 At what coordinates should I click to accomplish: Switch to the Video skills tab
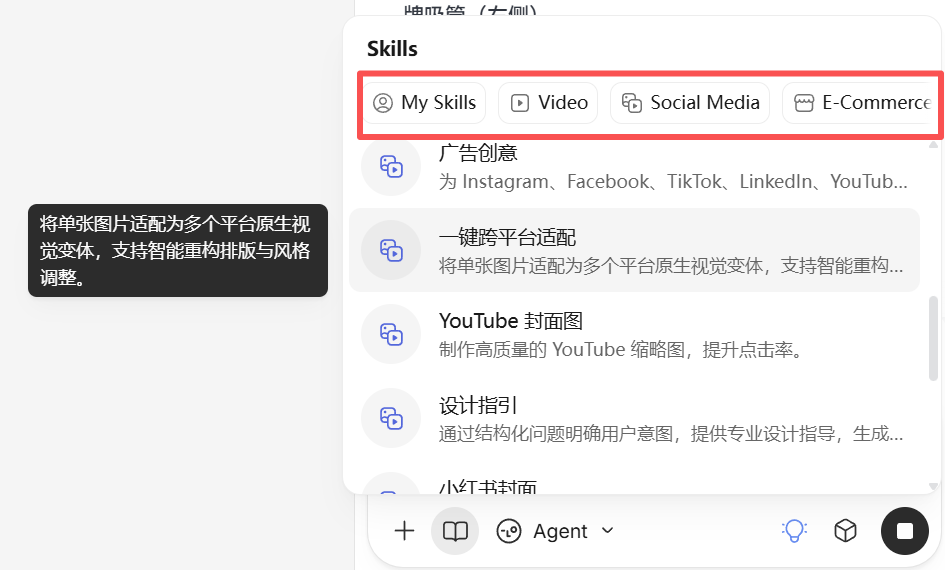tap(548, 103)
